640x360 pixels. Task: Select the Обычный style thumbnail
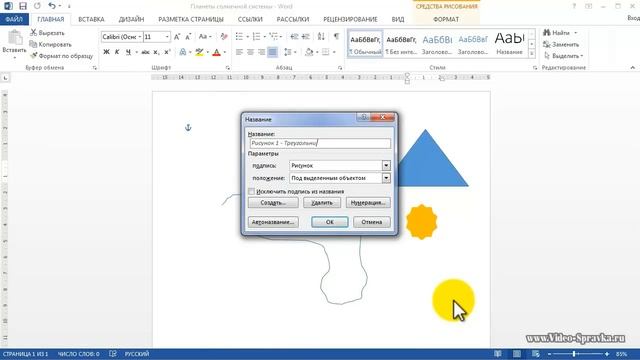click(x=365, y=44)
